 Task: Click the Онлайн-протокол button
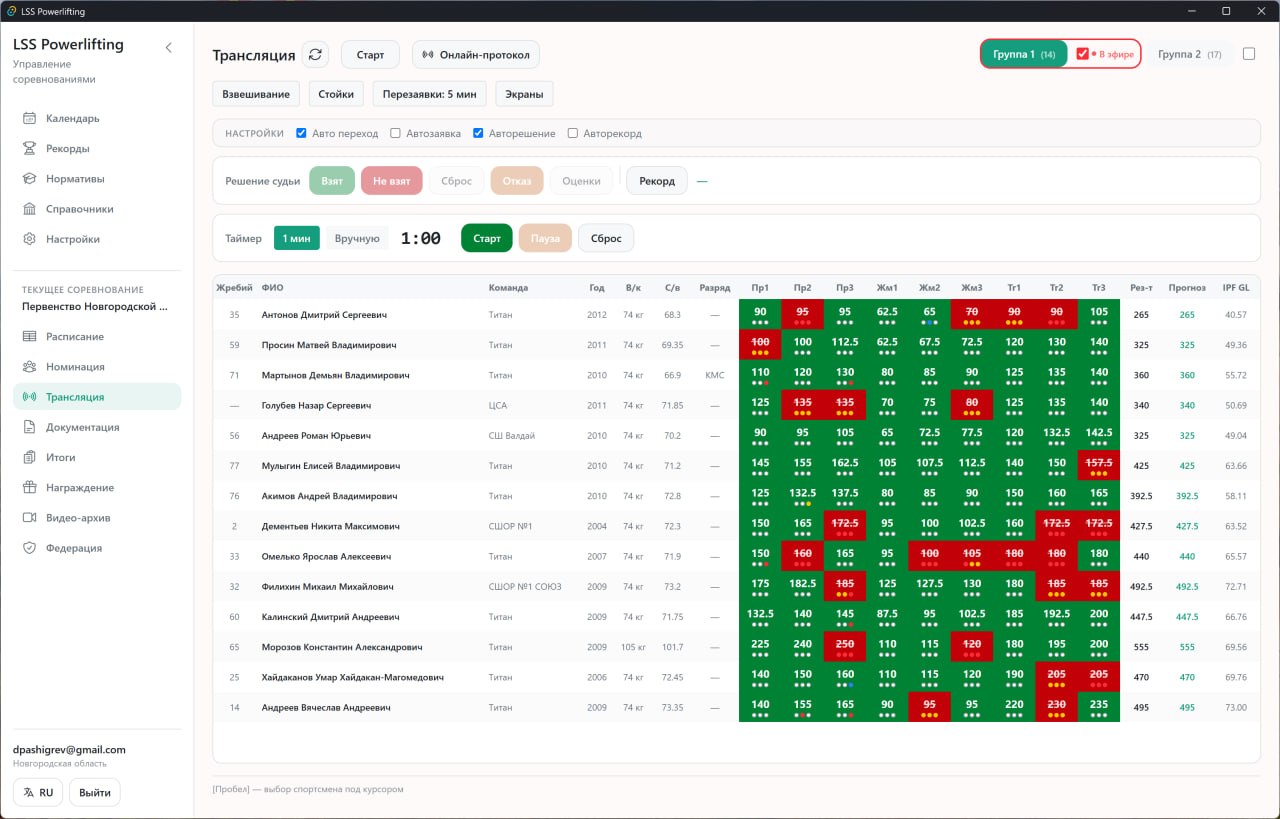point(476,55)
